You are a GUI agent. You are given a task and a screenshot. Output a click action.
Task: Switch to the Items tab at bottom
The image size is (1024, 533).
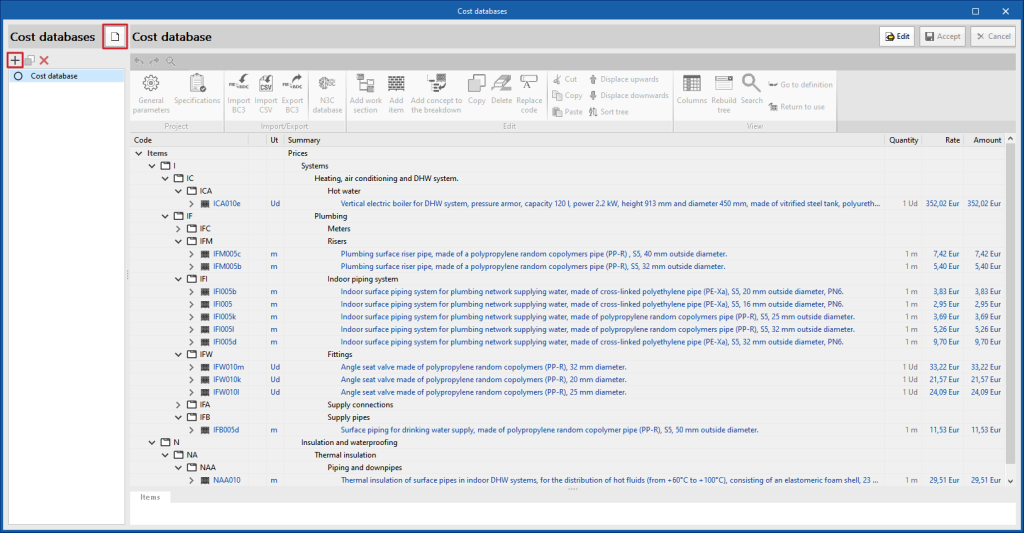[150, 497]
